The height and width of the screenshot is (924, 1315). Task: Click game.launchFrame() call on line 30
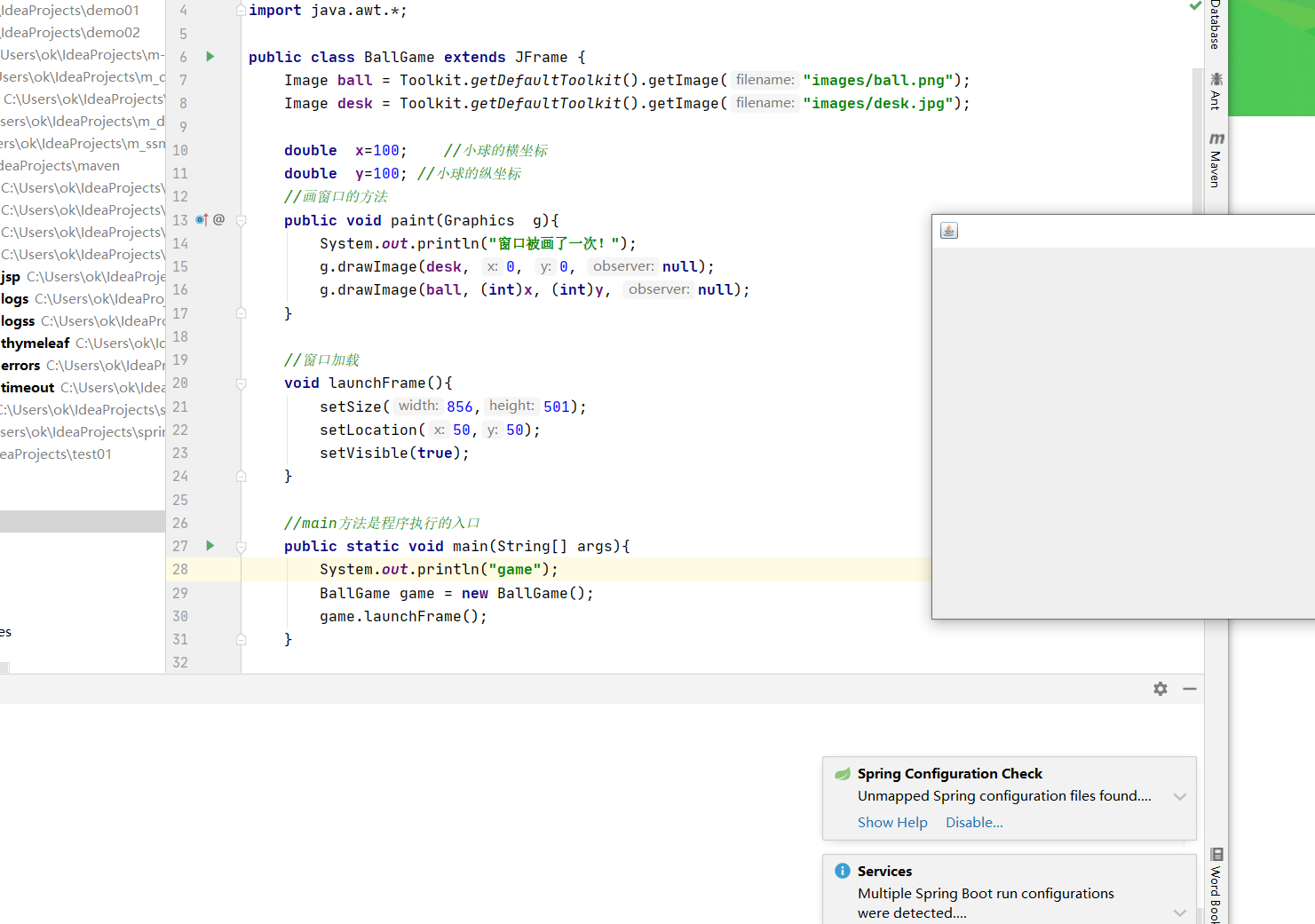pyautogui.click(x=404, y=617)
